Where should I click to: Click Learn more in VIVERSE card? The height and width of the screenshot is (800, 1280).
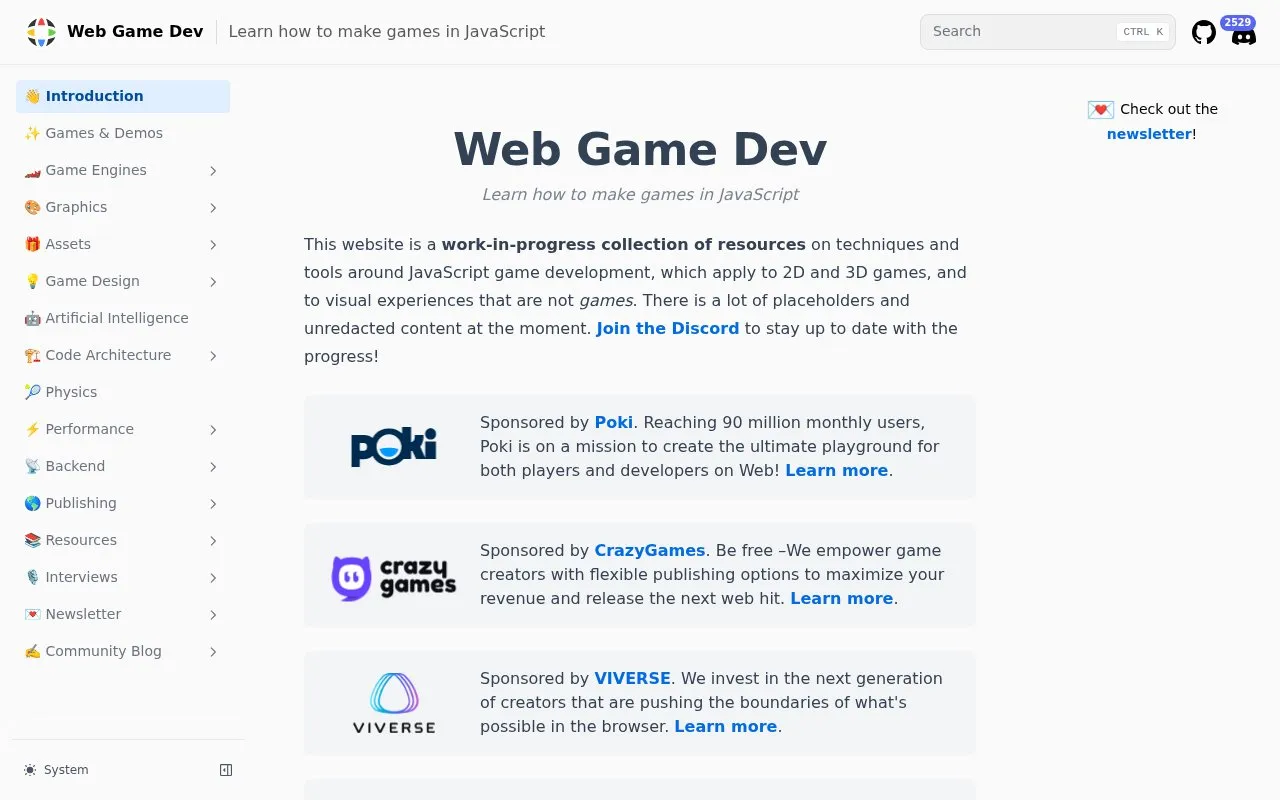(x=725, y=726)
